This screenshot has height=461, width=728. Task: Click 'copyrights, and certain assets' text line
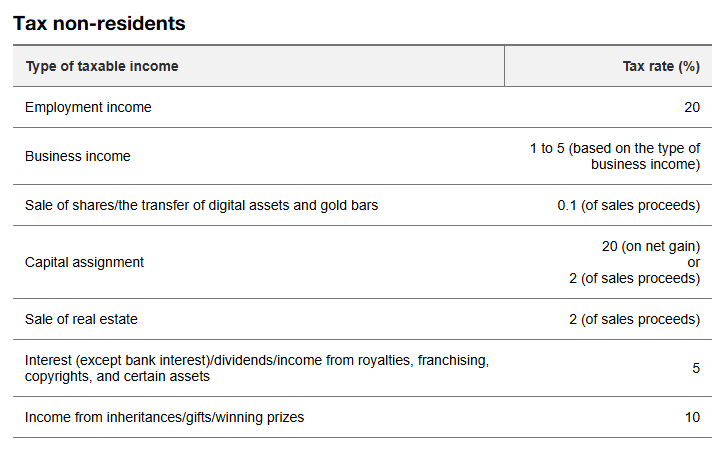click(x=117, y=377)
